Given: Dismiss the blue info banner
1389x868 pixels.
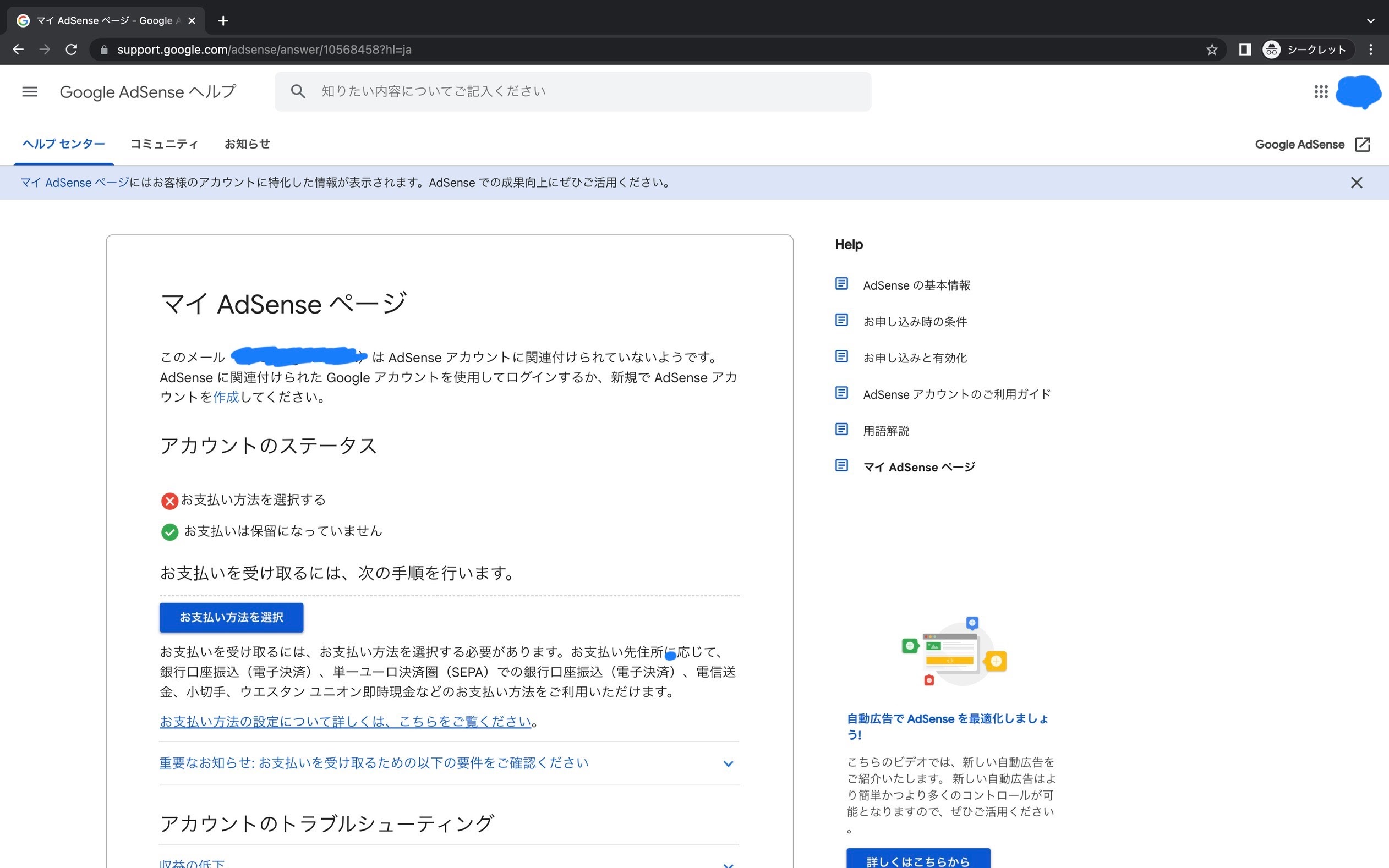Looking at the screenshot, I should [1357, 183].
